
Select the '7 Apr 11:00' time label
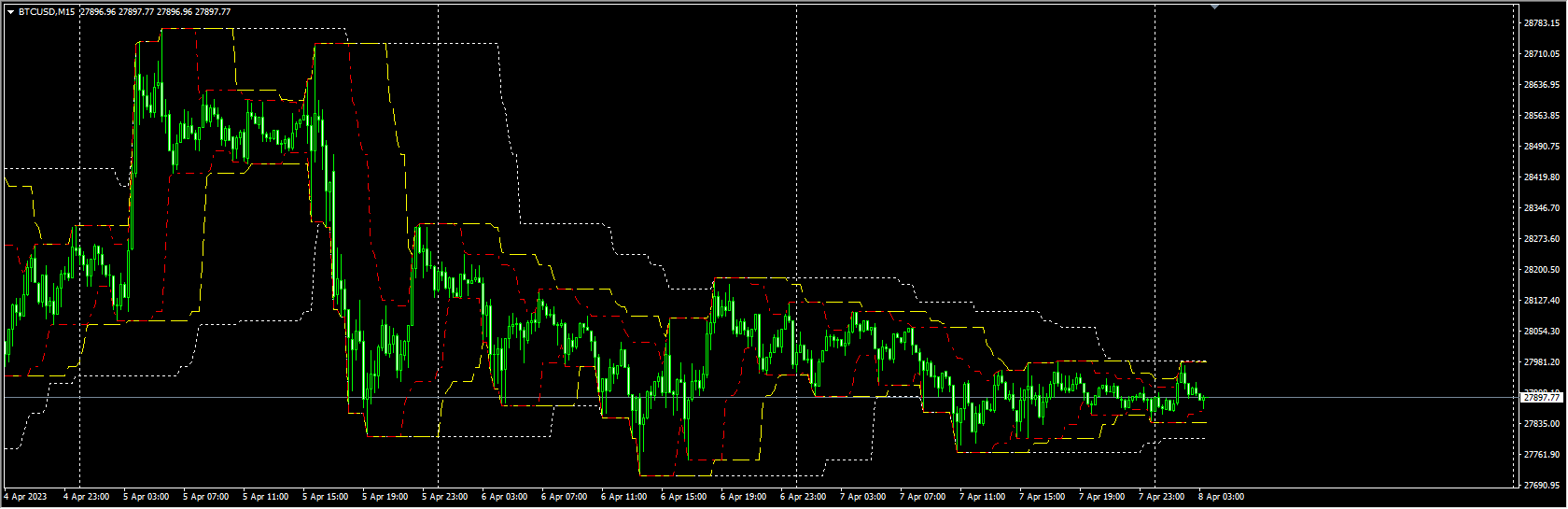tap(982, 497)
